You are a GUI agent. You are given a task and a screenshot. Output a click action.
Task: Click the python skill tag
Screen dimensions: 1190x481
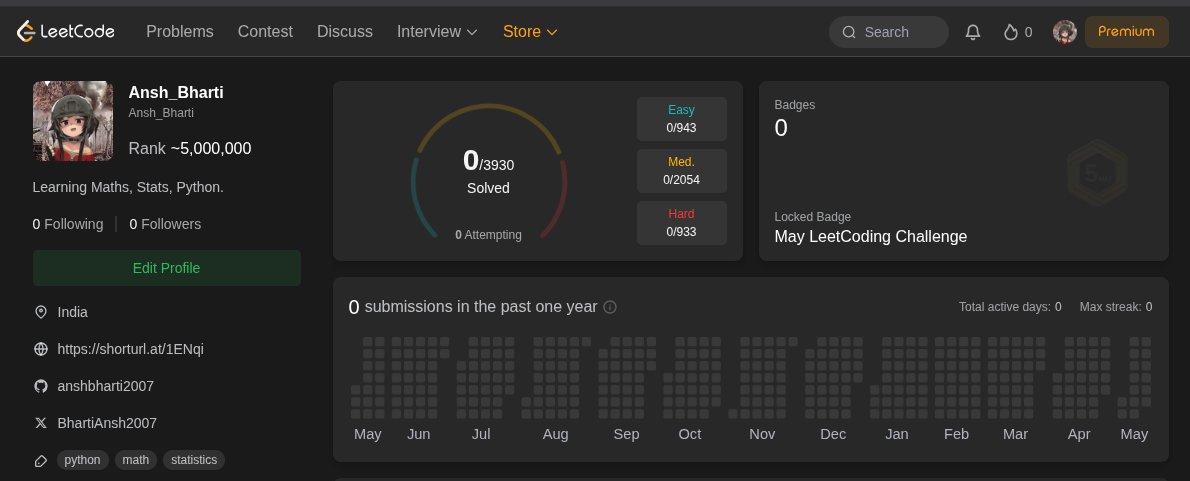pyautogui.click(x=82, y=460)
